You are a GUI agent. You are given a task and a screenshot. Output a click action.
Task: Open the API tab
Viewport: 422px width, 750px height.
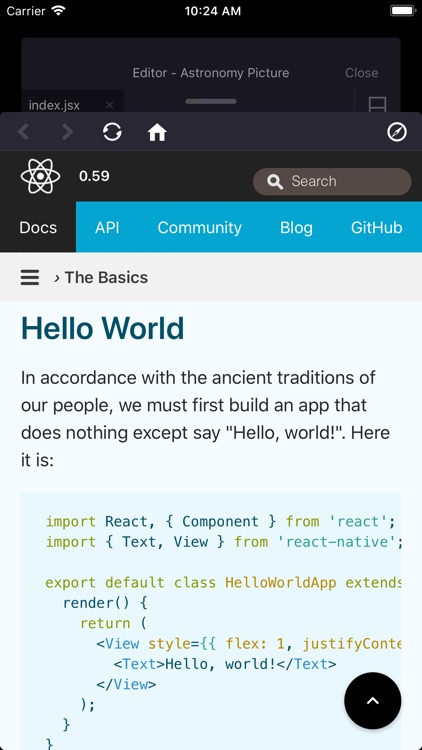pyautogui.click(x=107, y=227)
